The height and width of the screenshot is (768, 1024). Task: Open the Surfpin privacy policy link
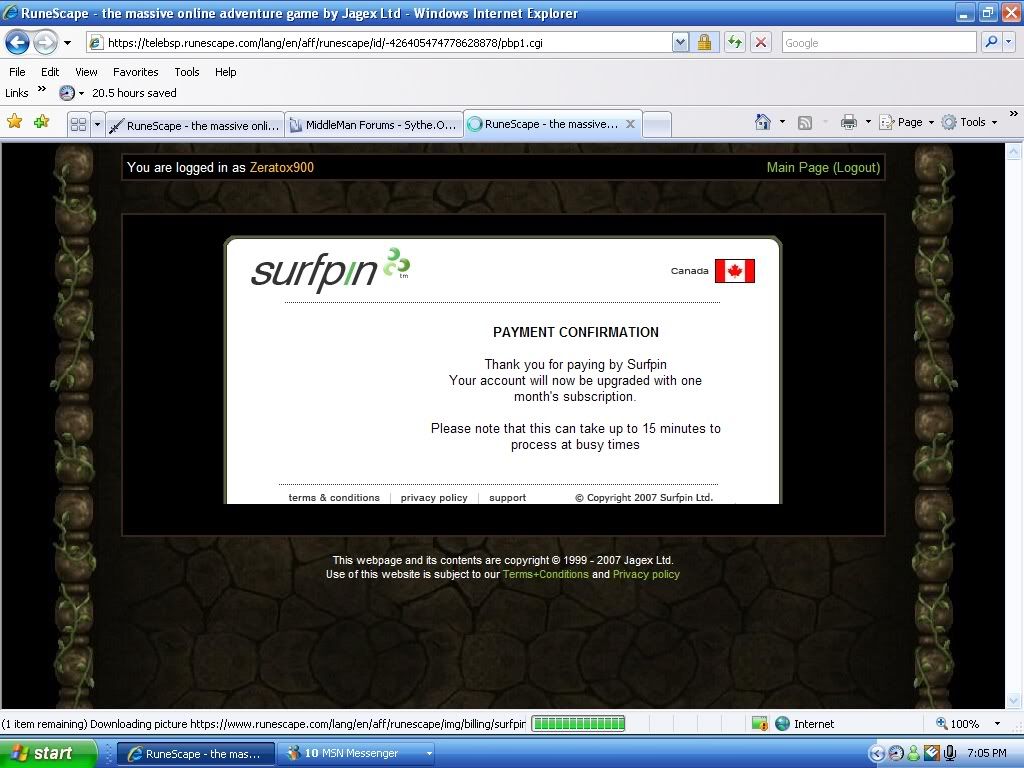[x=434, y=498]
